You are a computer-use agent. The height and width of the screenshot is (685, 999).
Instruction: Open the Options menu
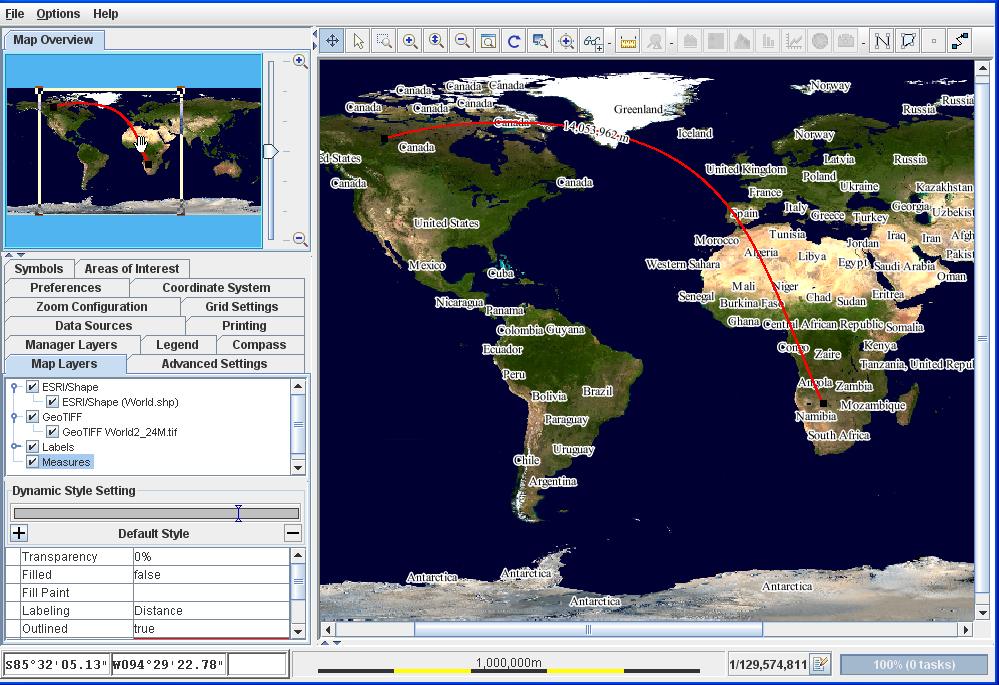pyautogui.click(x=58, y=14)
